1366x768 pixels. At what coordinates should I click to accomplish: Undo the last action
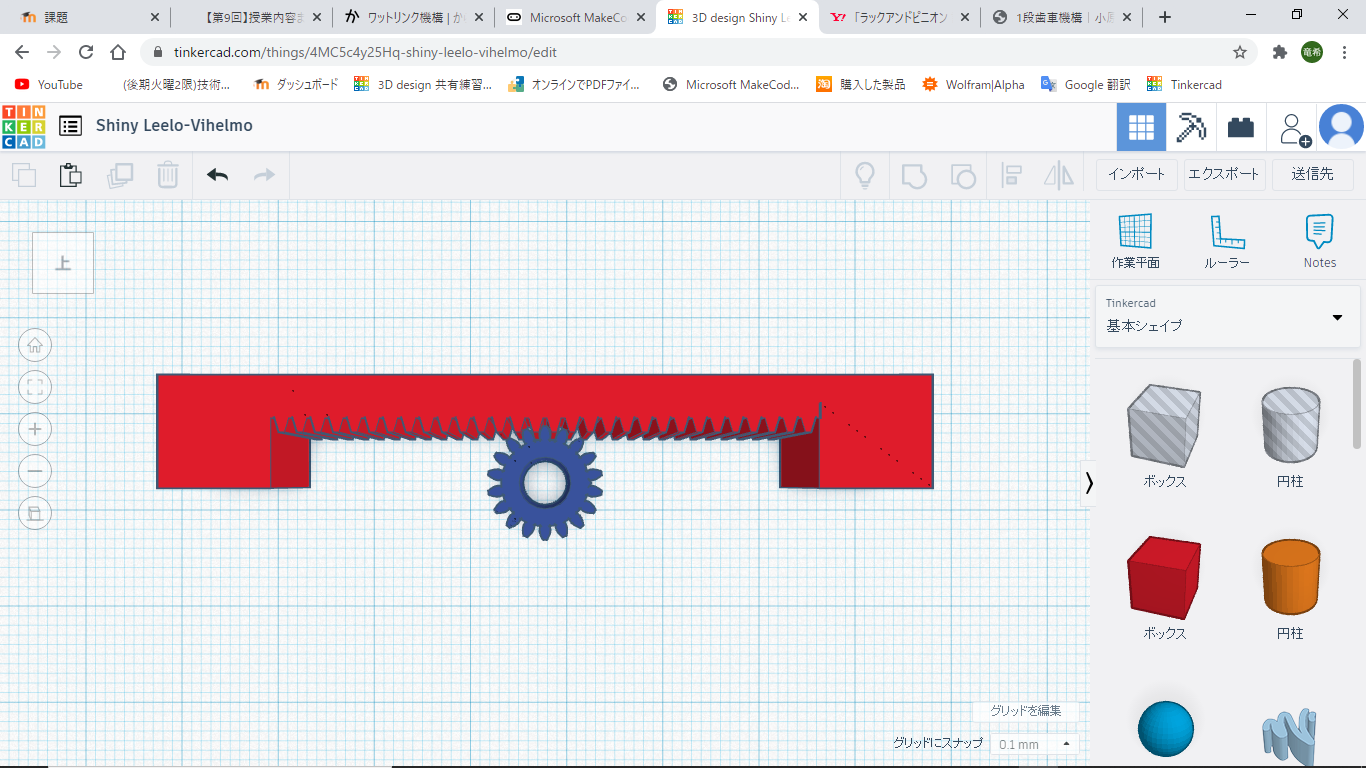(x=217, y=175)
